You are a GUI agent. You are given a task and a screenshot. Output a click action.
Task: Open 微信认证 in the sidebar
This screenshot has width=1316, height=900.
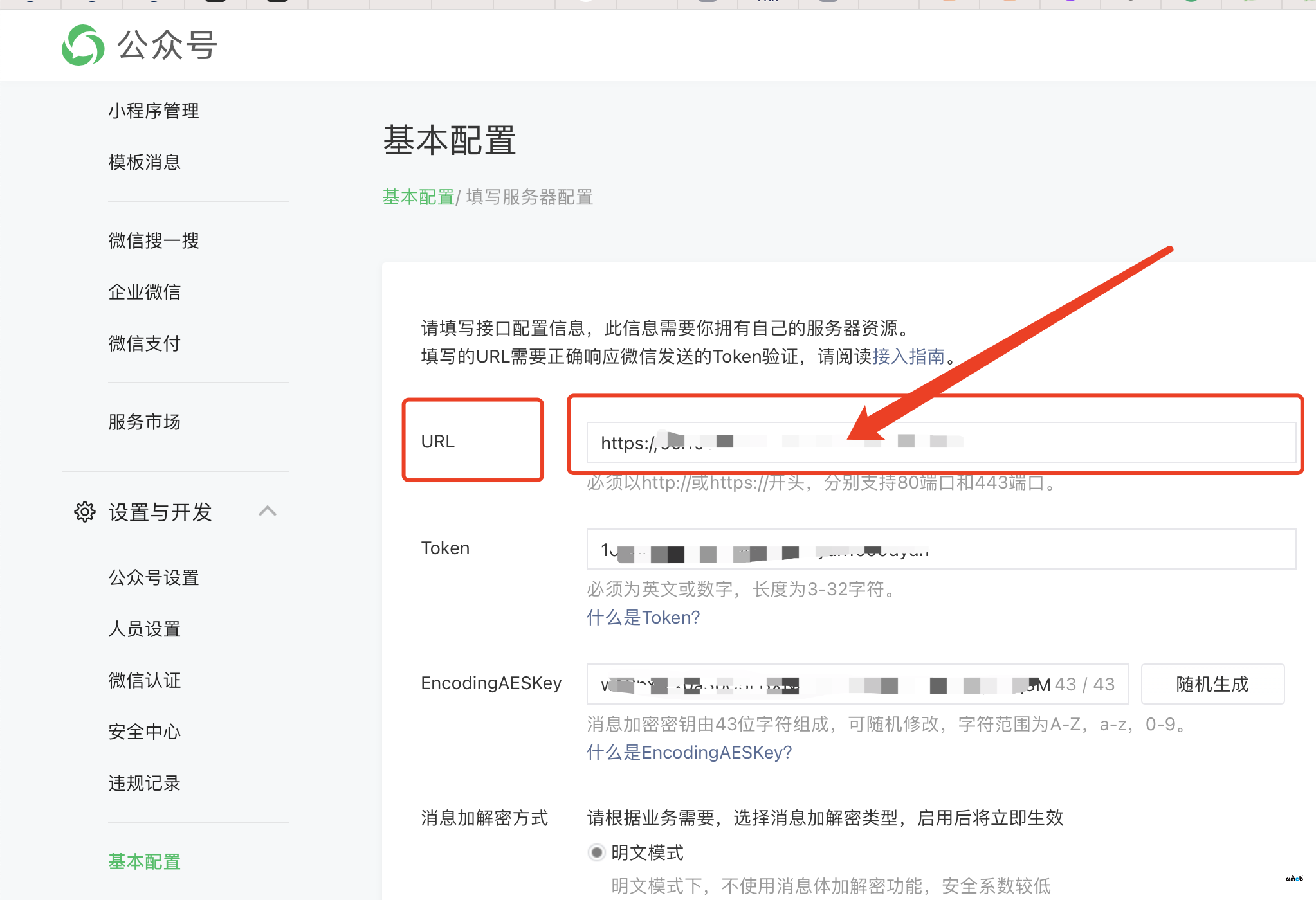pos(145,680)
